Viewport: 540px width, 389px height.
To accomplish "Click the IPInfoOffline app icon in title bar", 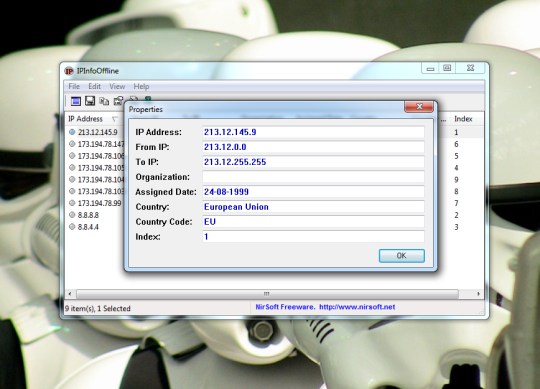I will (x=69, y=71).
